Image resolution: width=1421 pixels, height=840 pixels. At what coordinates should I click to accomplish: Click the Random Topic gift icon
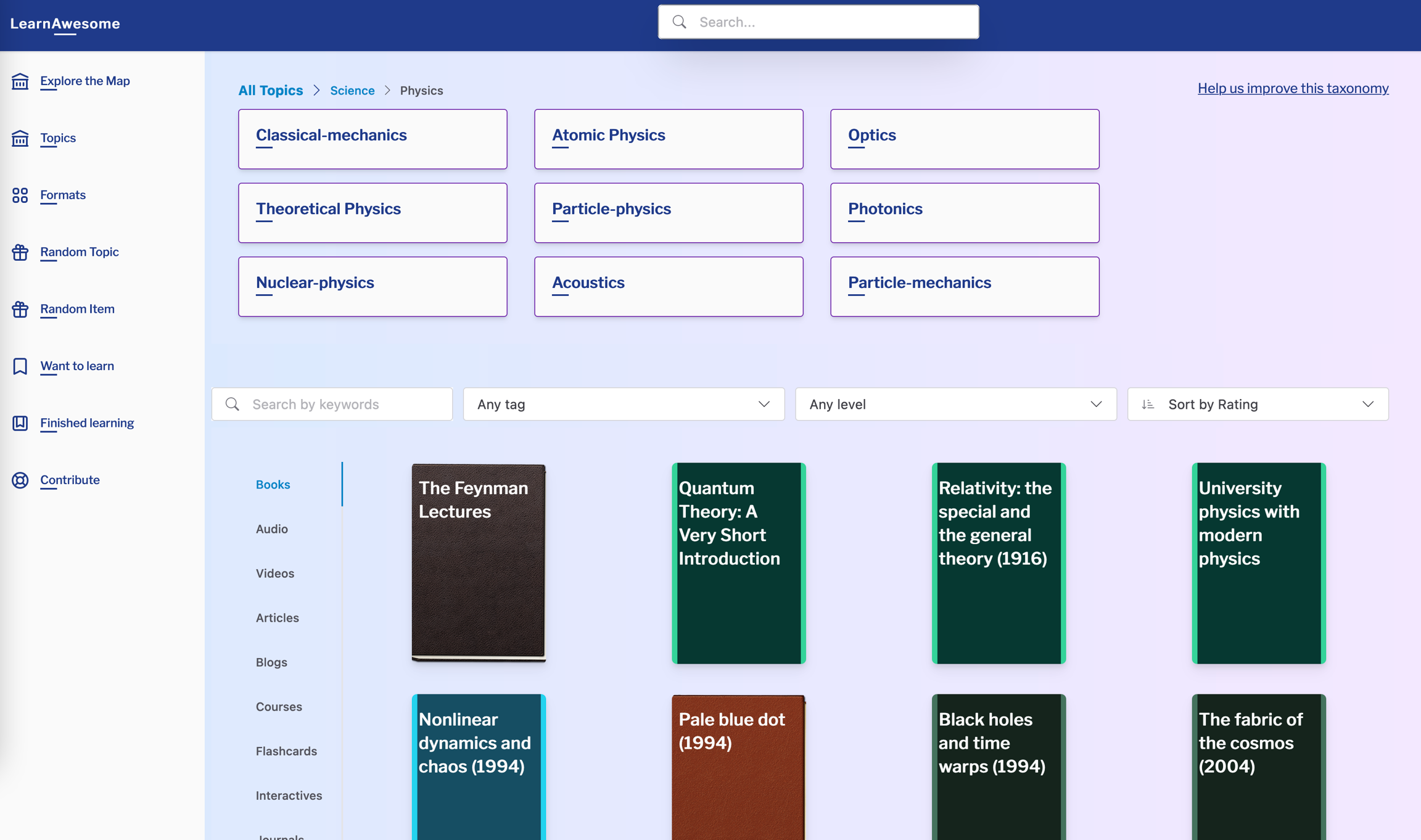click(20, 252)
